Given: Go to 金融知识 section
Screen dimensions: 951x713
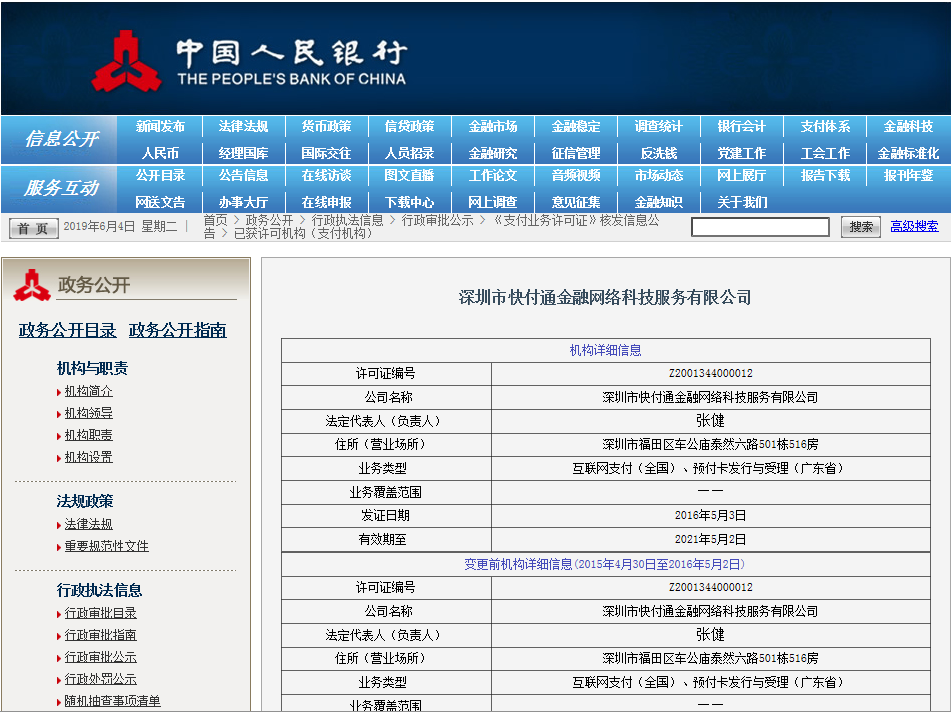Looking at the screenshot, I should 659,203.
